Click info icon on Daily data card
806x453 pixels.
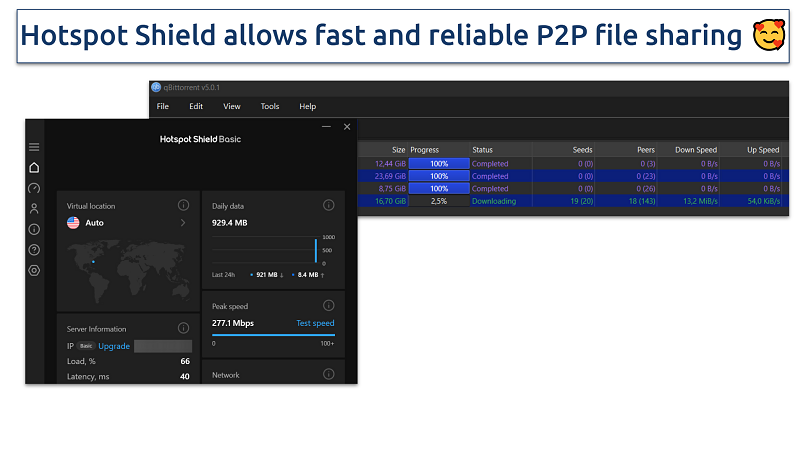tap(328, 205)
